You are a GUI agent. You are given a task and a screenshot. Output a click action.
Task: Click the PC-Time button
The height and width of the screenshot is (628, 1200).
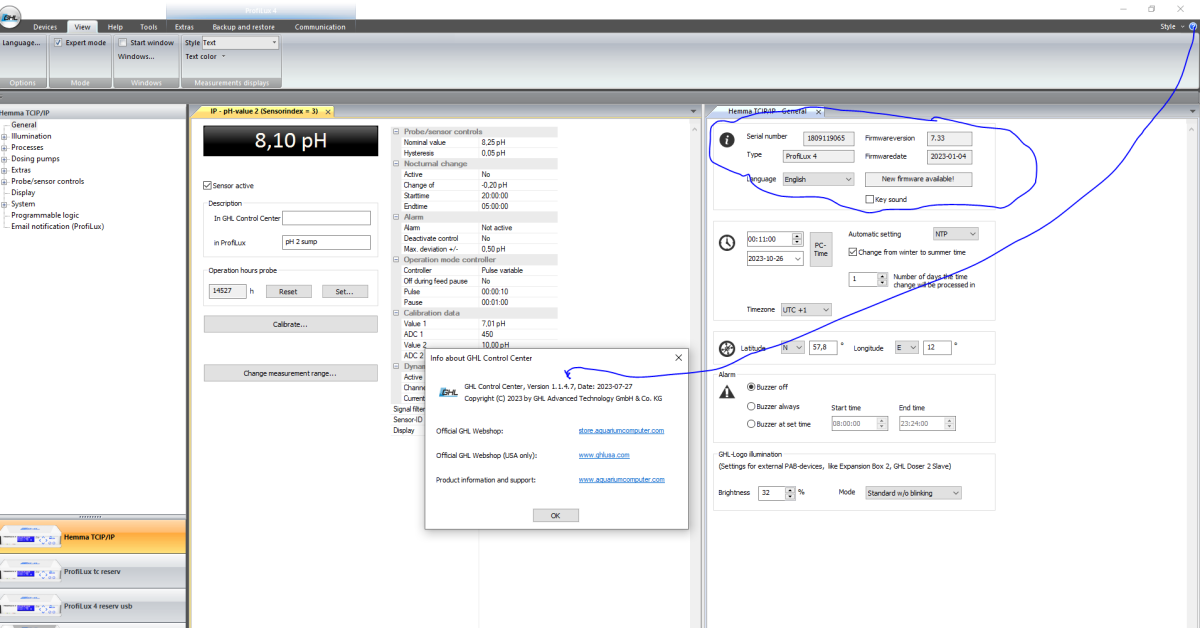pyautogui.click(x=820, y=248)
